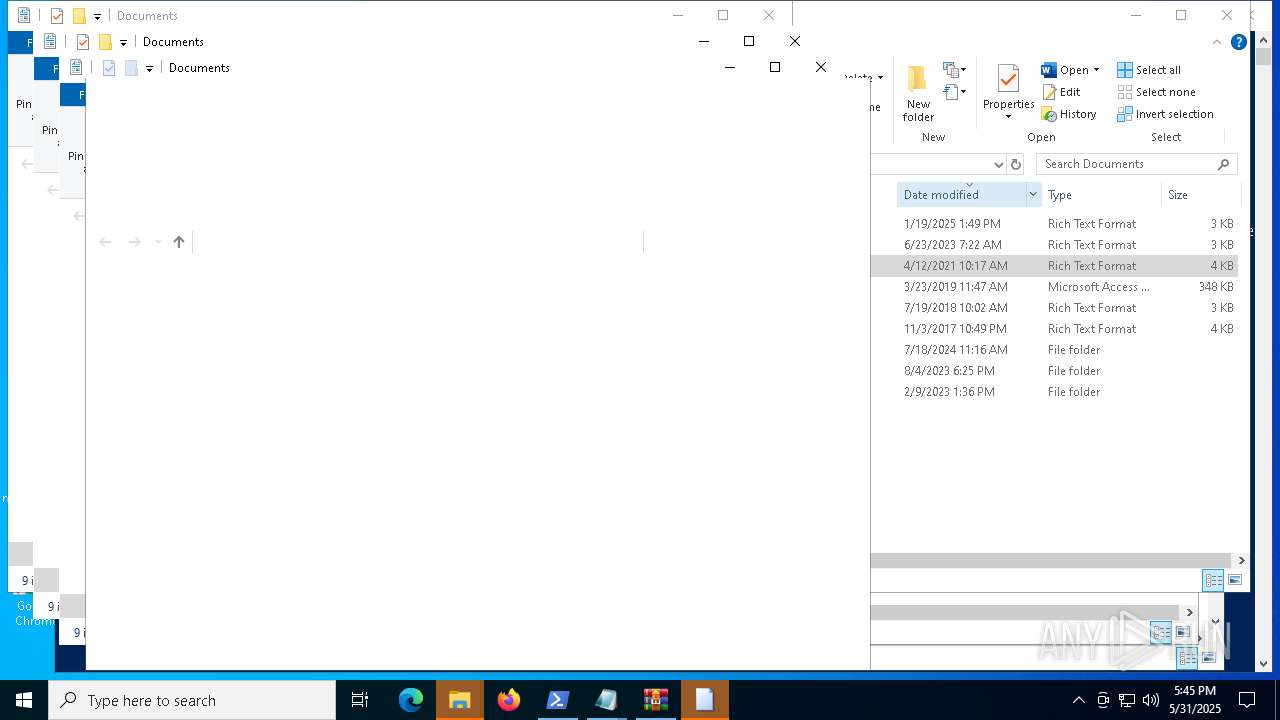Select the file modified 1/19/2025 1:49 PM
Image resolution: width=1280 pixels, height=720 pixels.
point(1054,224)
